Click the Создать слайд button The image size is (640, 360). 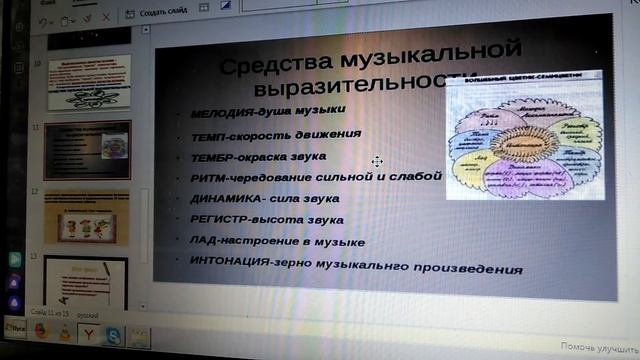[156, 13]
